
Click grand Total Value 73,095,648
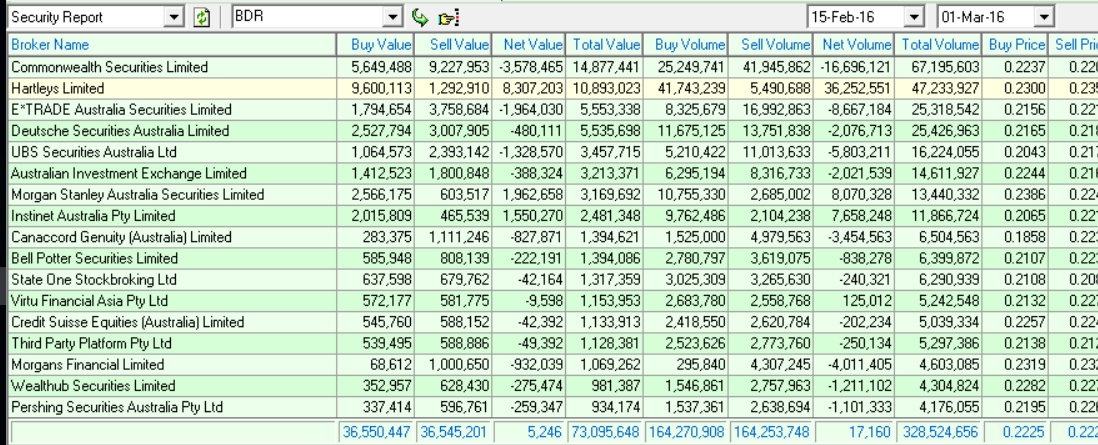[606, 432]
